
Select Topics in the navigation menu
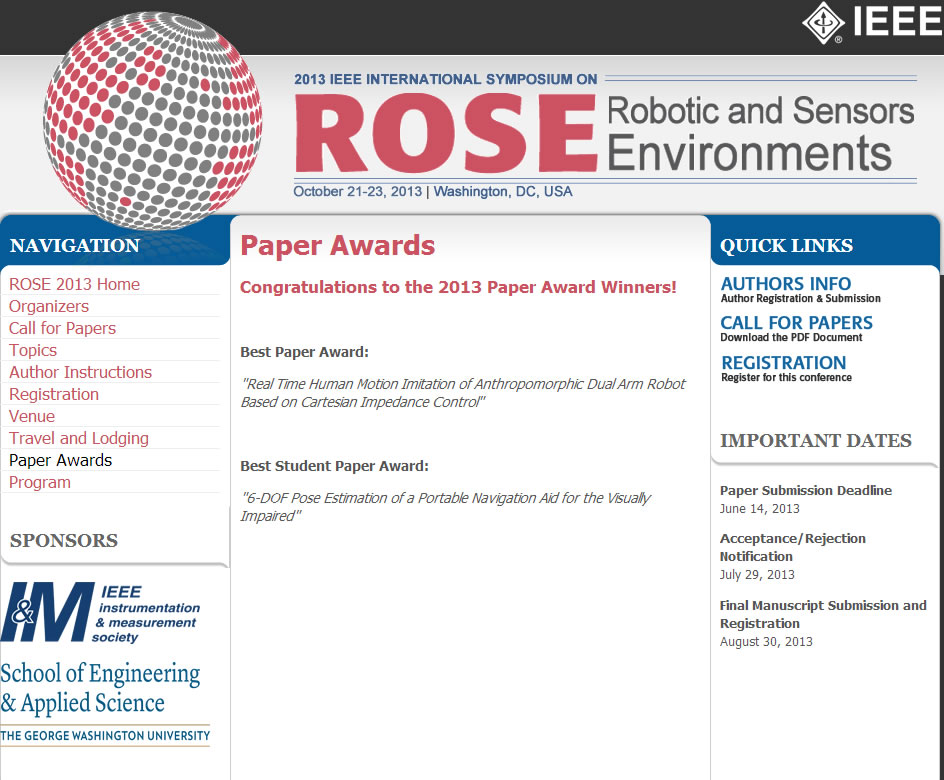33,350
